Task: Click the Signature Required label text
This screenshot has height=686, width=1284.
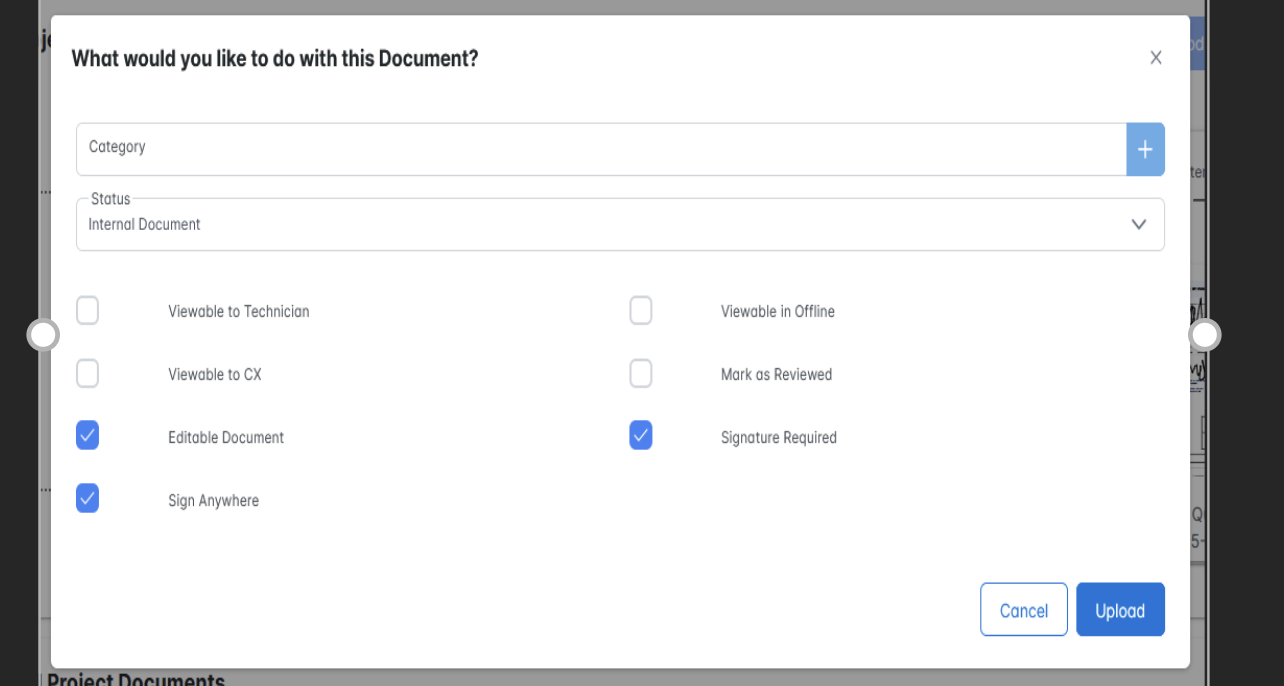Action: point(778,438)
